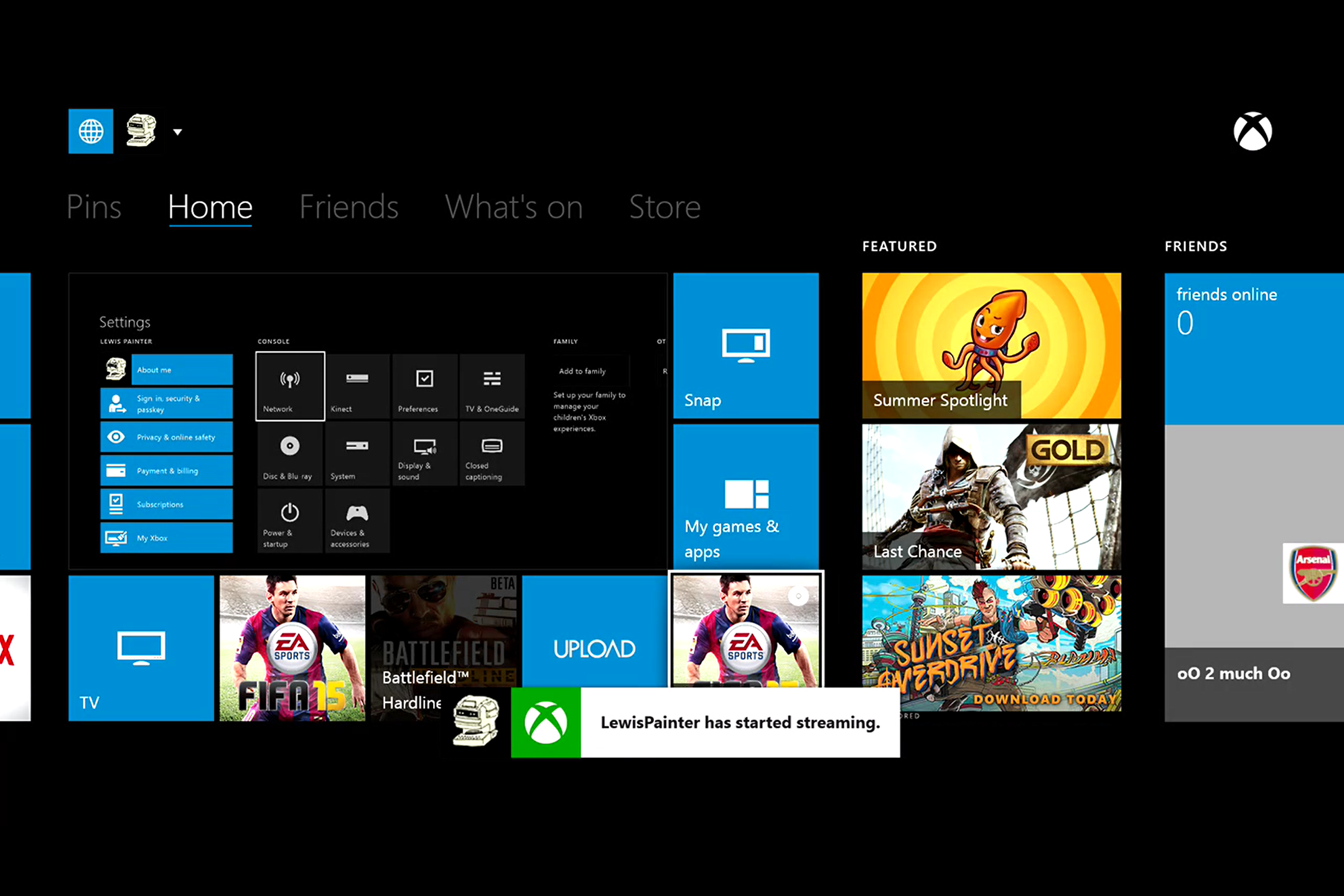Viewport: 1344px width, 896px height.
Task: Select the About me option
Action: (x=182, y=370)
